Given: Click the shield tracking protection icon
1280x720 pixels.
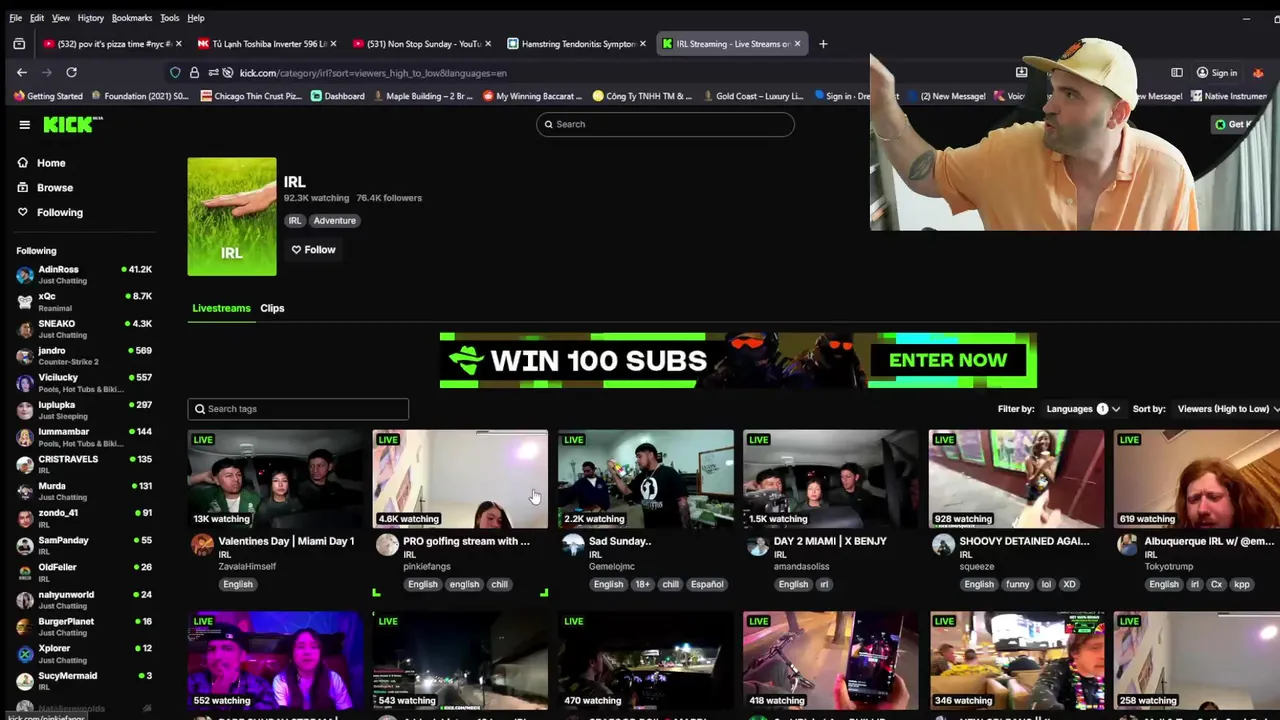Looking at the screenshot, I should 175,73.
